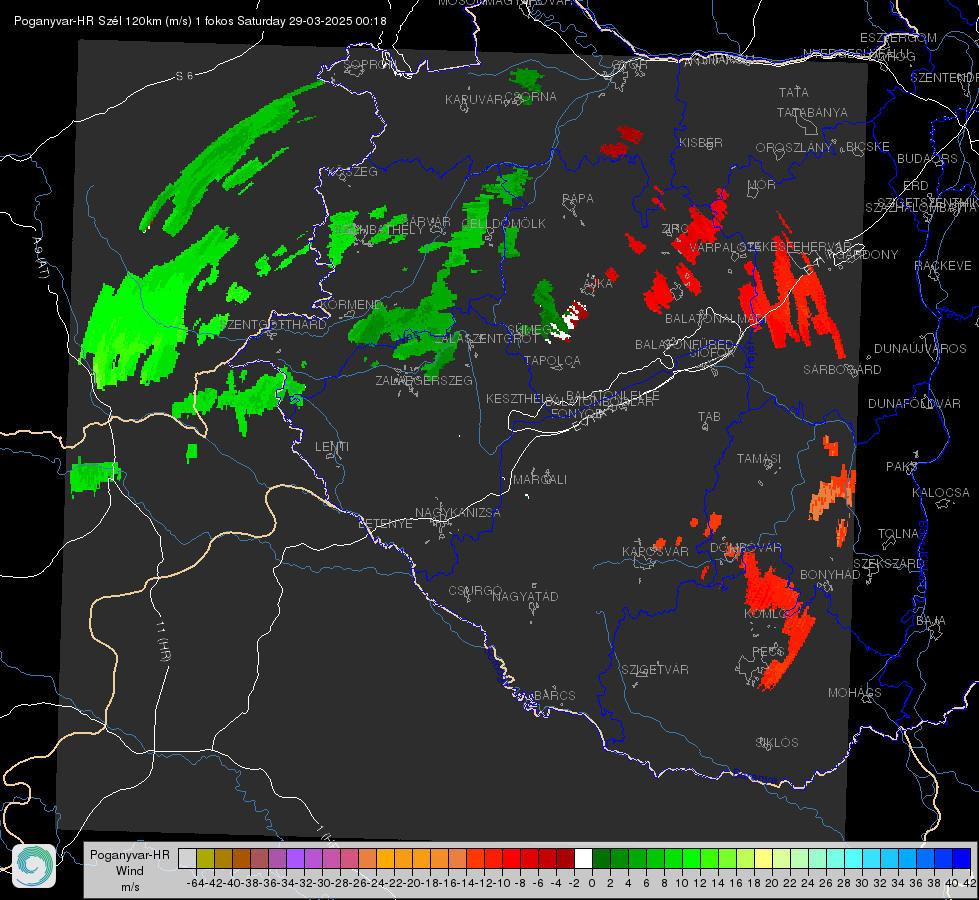
Task: Click the white zero-velocity swatch in the legend
Action: pyautogui.click(x=583, y=858)
